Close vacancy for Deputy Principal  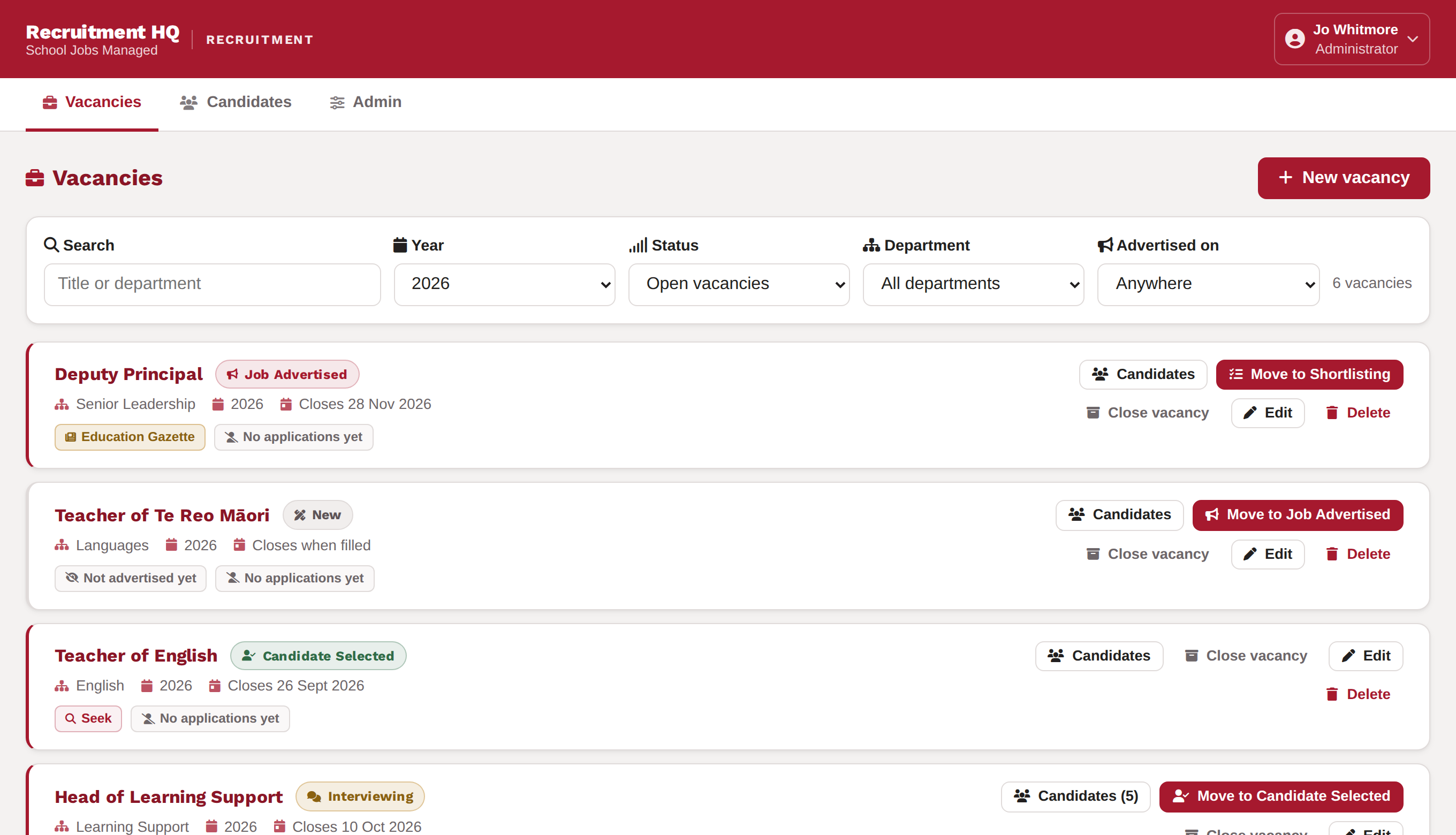click(1148, 412)
